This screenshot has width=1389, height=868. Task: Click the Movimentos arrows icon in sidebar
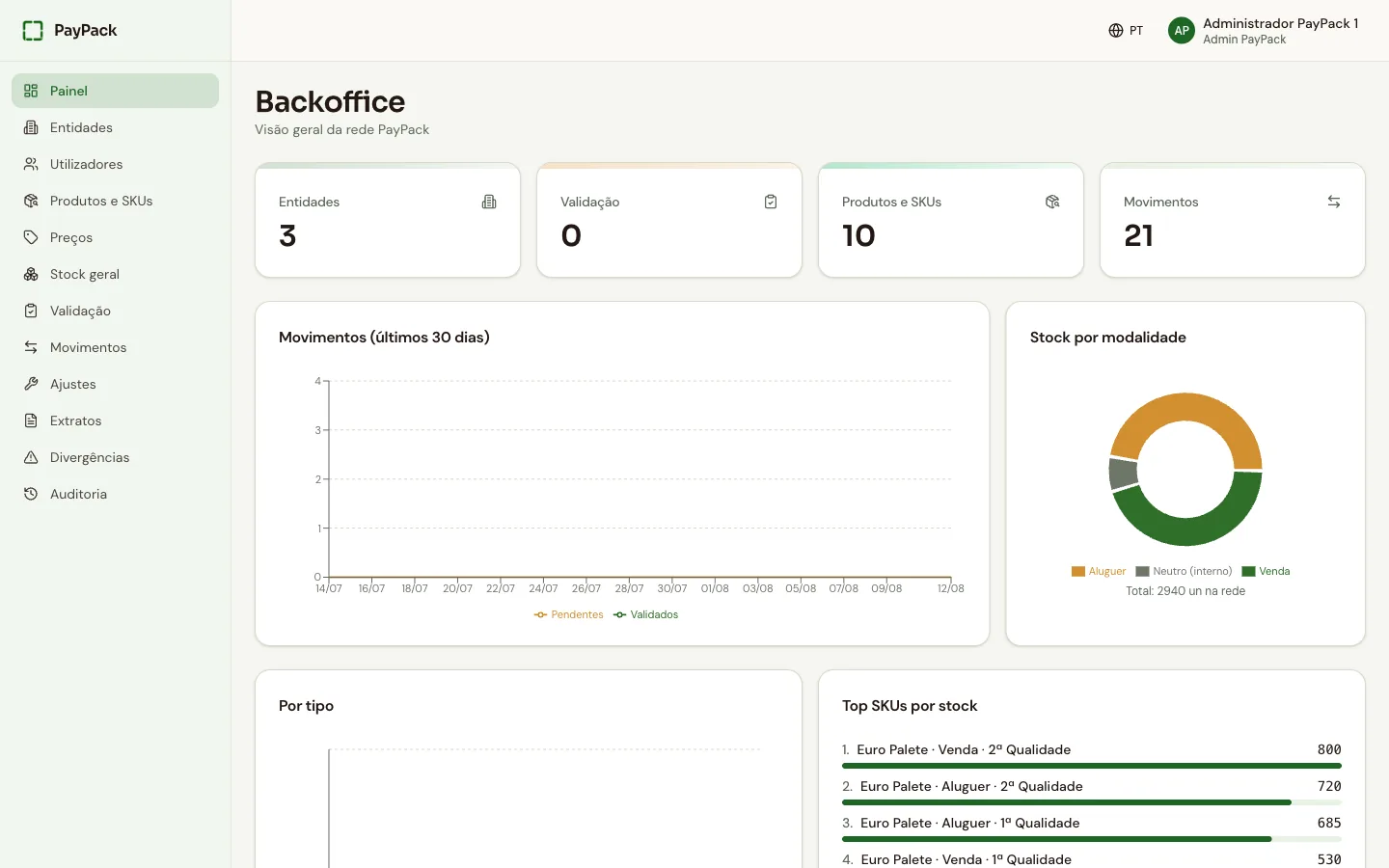pos(31,347)
